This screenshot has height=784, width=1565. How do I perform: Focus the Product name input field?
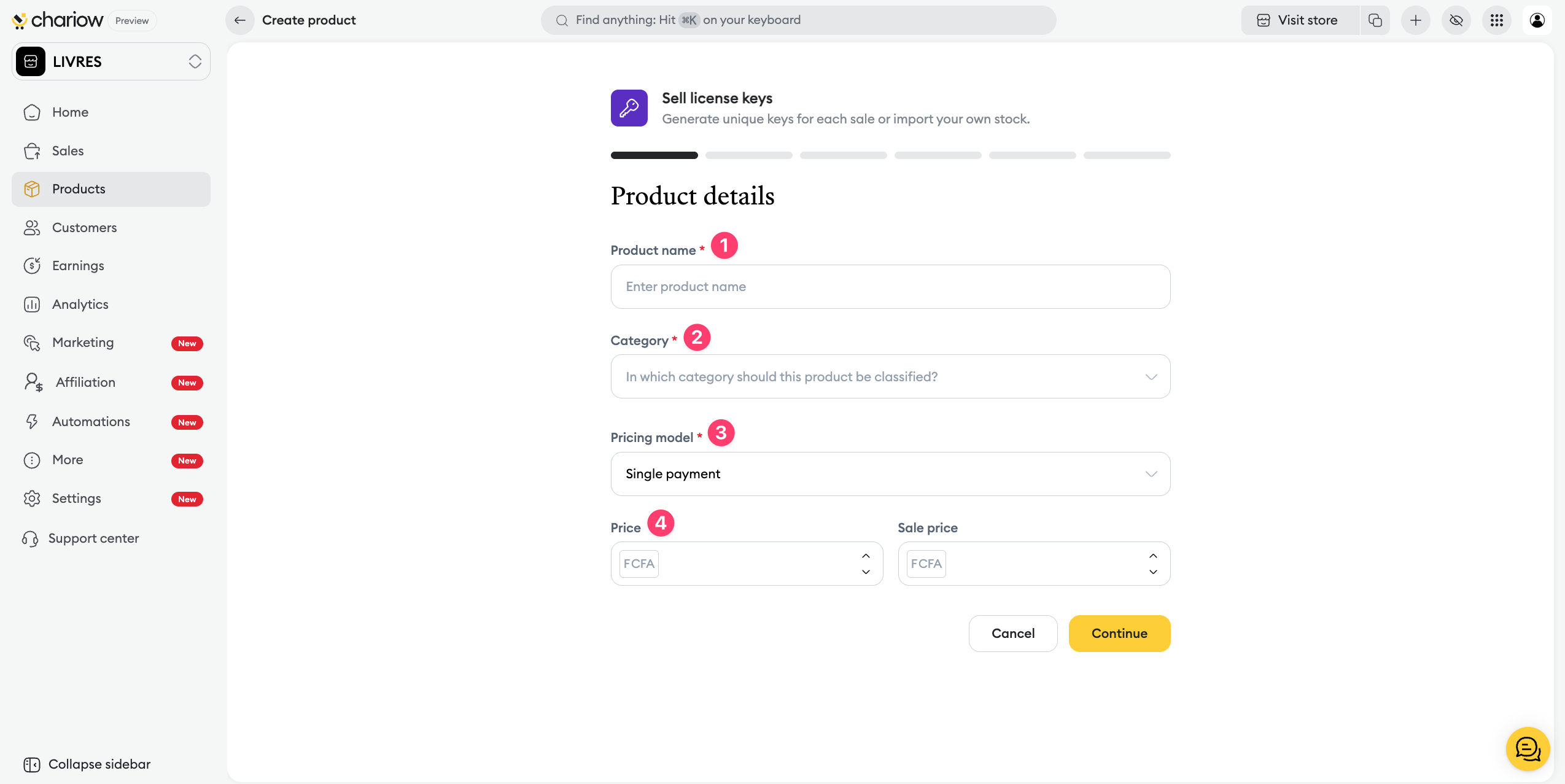click(890, 287)
